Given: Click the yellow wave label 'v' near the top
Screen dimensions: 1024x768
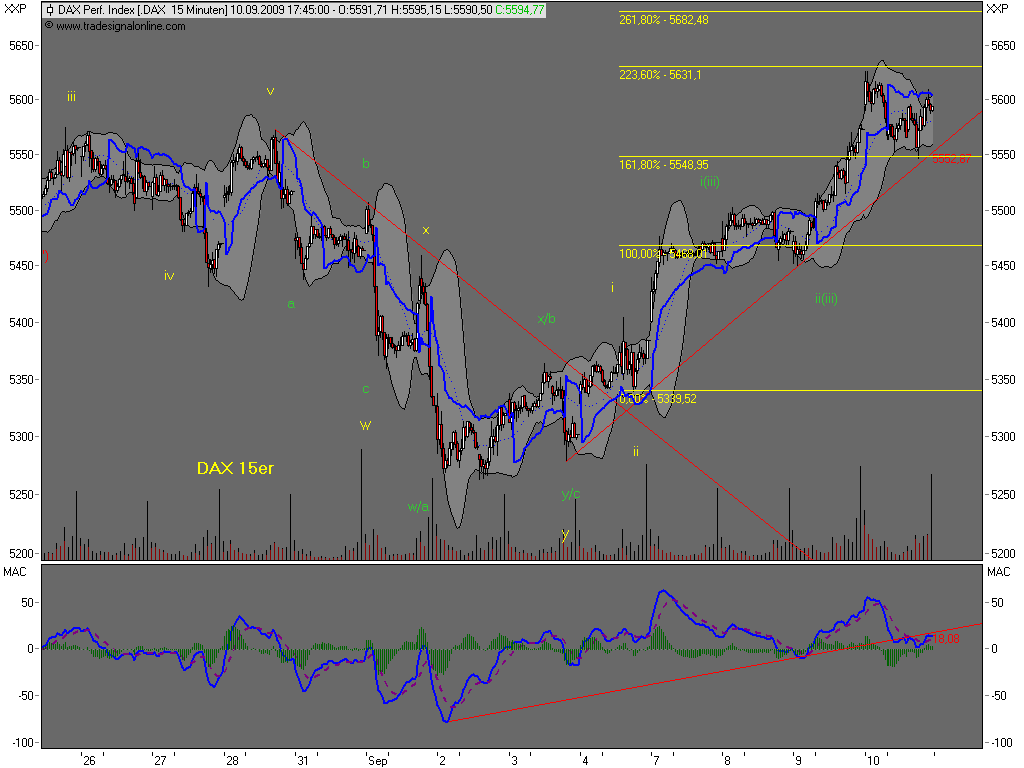Looking at the screenshot, I should (x=270, y=91).
